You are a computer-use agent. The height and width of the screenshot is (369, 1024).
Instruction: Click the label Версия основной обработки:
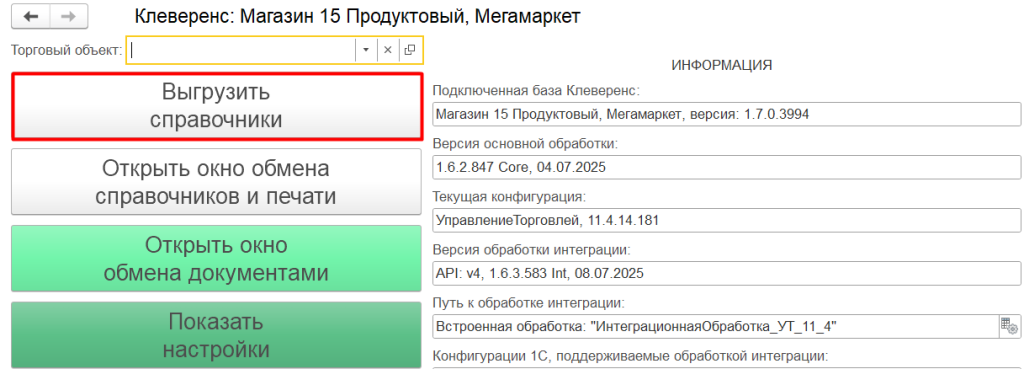(x=525, y=144)
